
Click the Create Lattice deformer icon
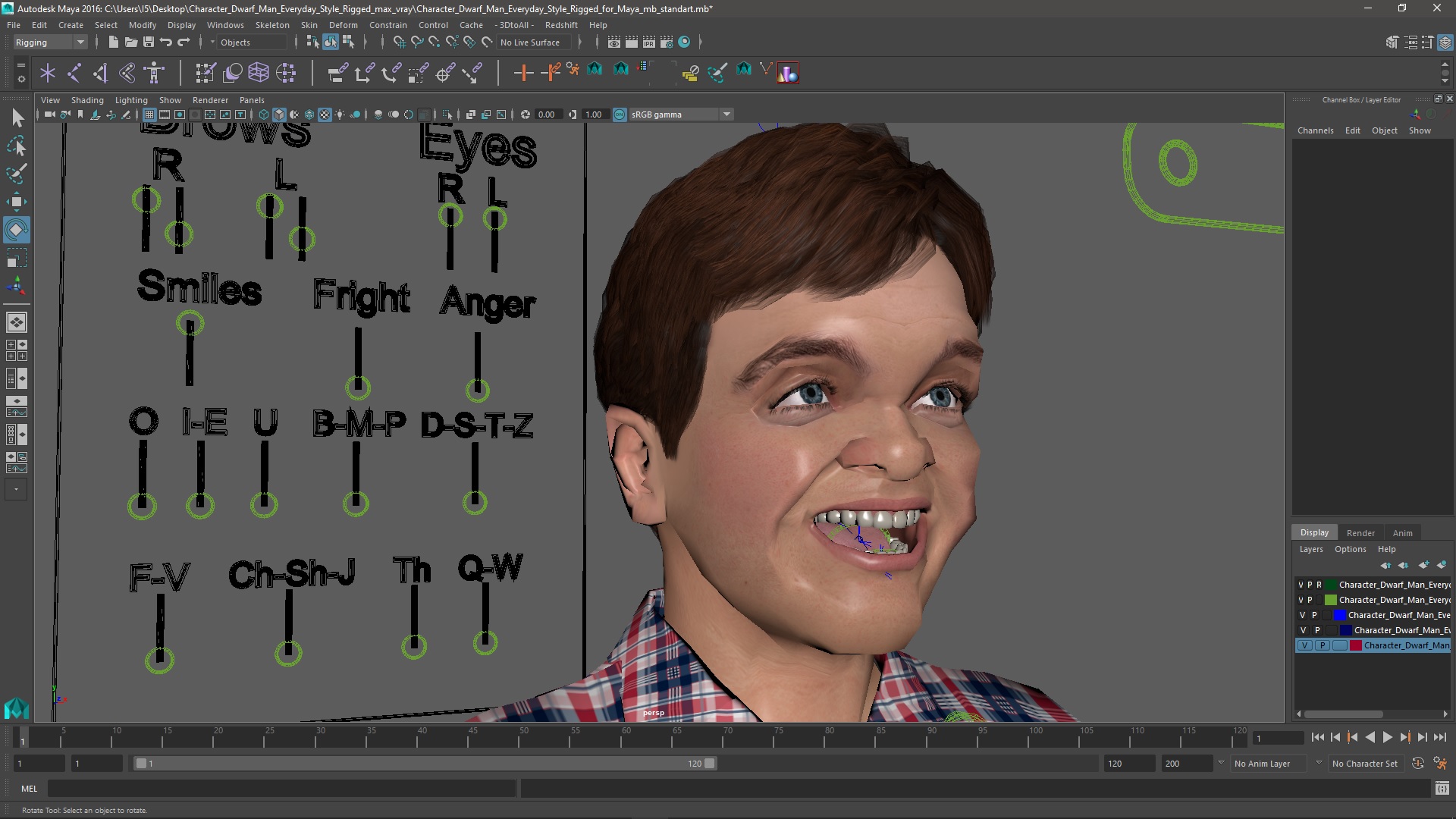tap(259, 73)
